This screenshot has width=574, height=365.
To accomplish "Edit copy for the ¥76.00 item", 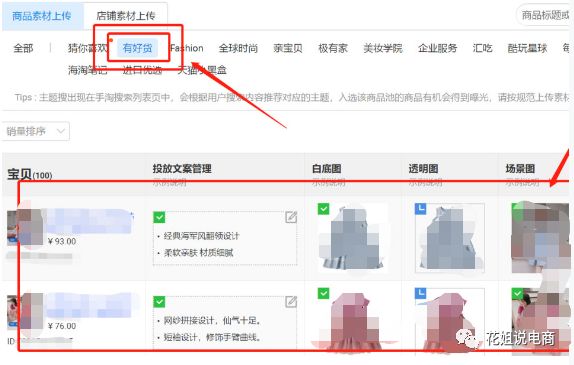I will (291, 302).
